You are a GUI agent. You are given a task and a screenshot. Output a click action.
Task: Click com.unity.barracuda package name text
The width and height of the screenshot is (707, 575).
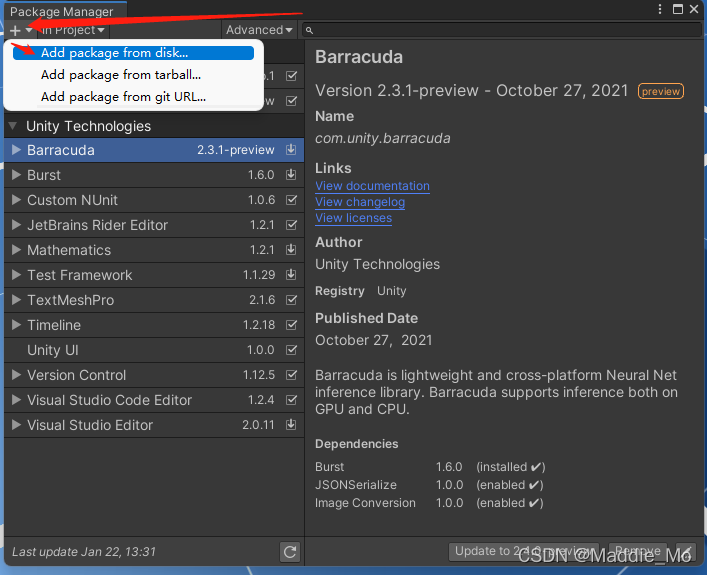[382, 138]
